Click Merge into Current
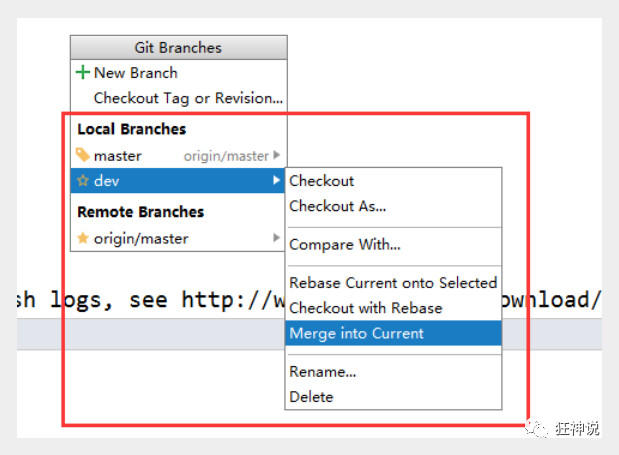619x455 pixels. click(393, 333)
